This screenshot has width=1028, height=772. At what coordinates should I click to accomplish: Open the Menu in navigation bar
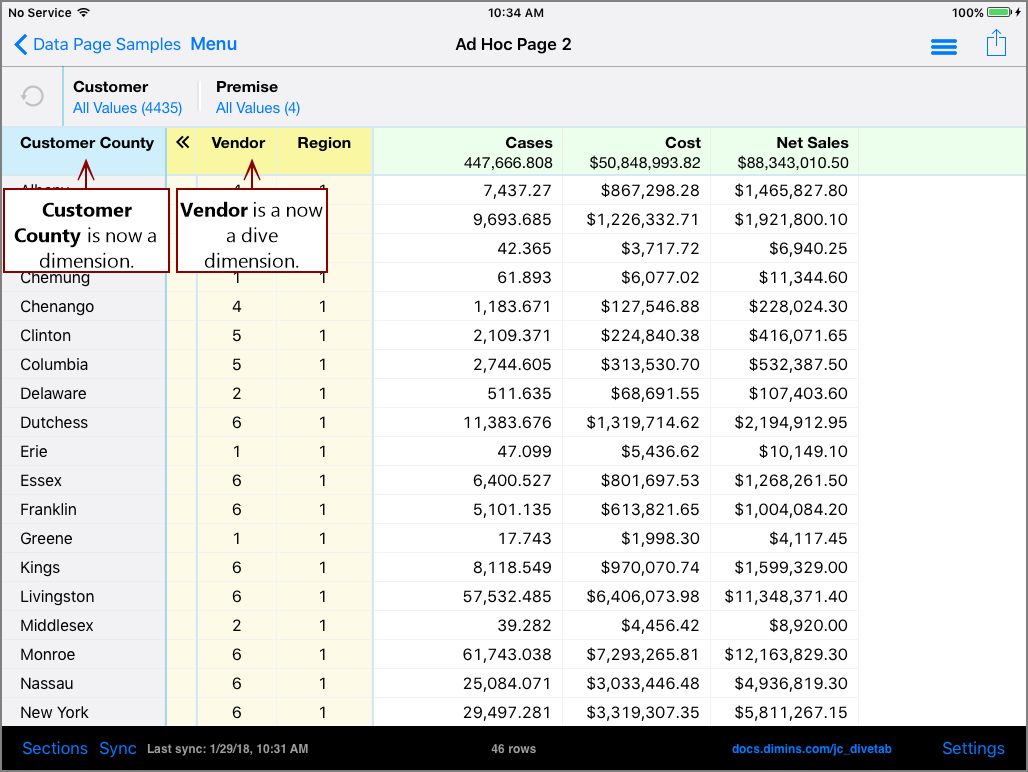point(213,44)
